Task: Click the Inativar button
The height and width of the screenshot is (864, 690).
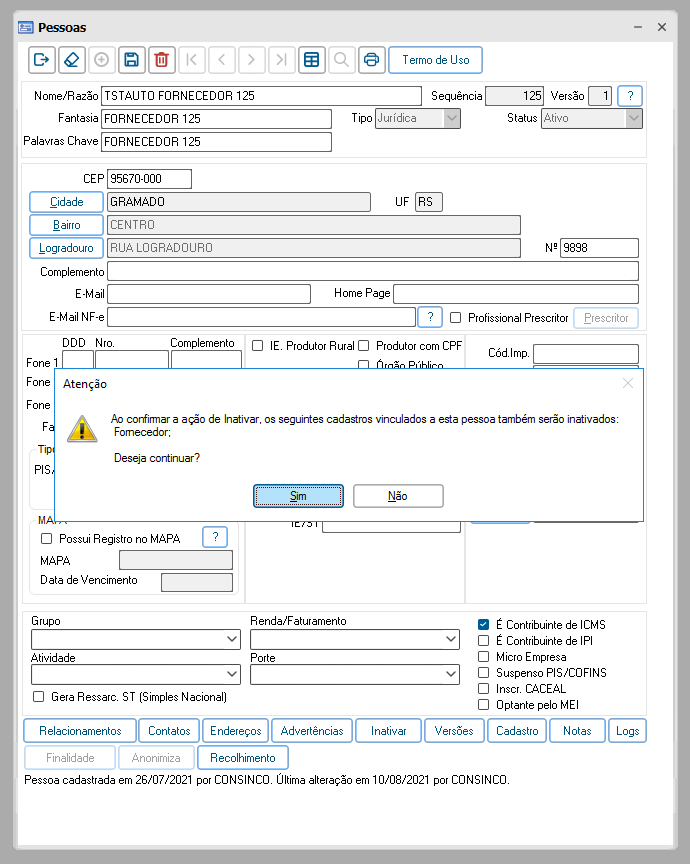Action: click(x=389, y=731)
